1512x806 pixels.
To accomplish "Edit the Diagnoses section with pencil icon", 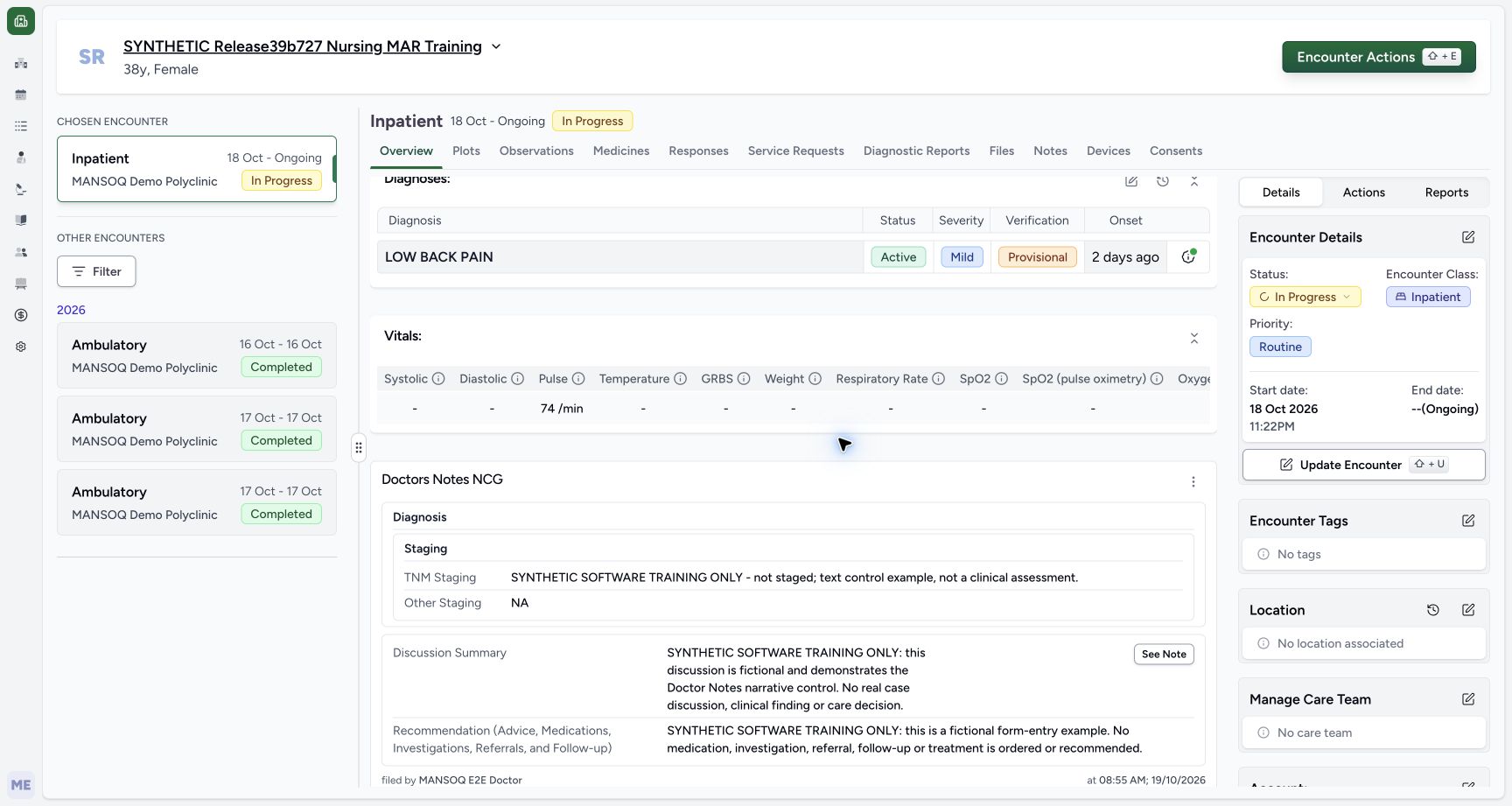I will pos(1131,181).
